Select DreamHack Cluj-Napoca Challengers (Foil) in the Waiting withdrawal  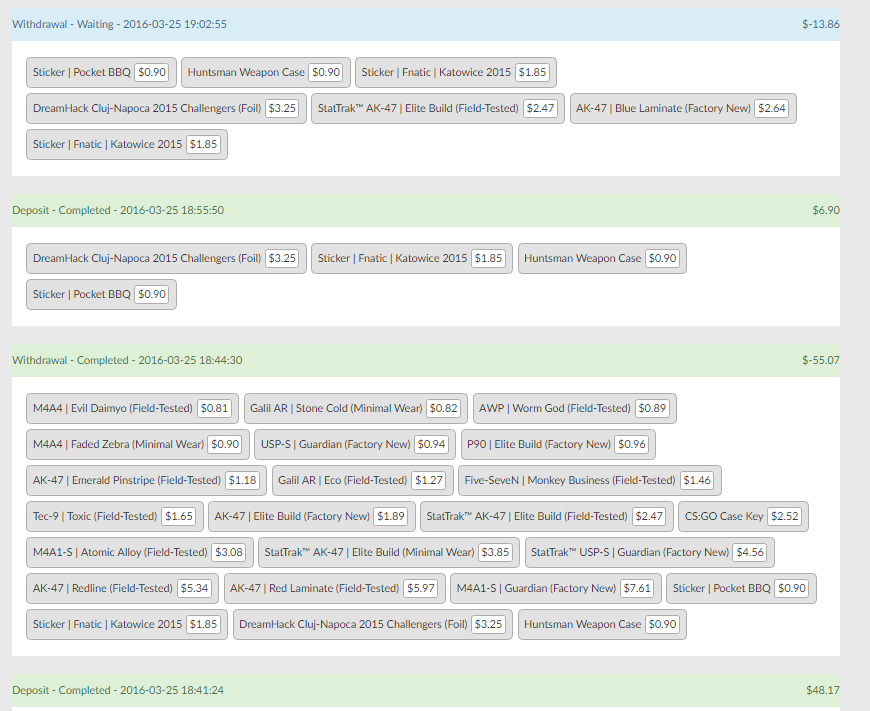[x=166, y=108]
